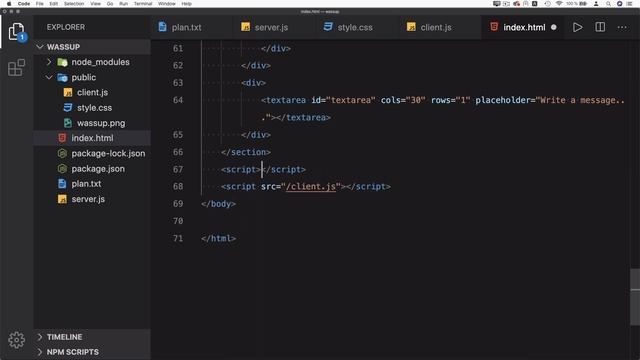Open Spotlight search in menu bar
Image resolution: width=640 pixels, height=360 pixels.
click(x=609, y=4)
